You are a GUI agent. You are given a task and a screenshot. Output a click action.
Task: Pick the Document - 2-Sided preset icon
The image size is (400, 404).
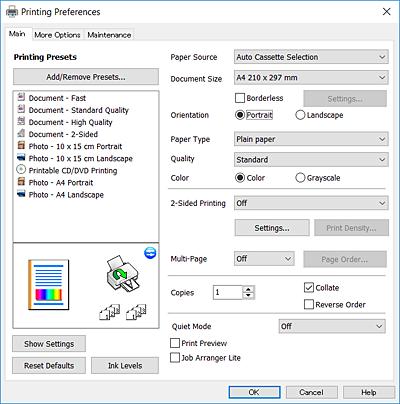point(21,133)
